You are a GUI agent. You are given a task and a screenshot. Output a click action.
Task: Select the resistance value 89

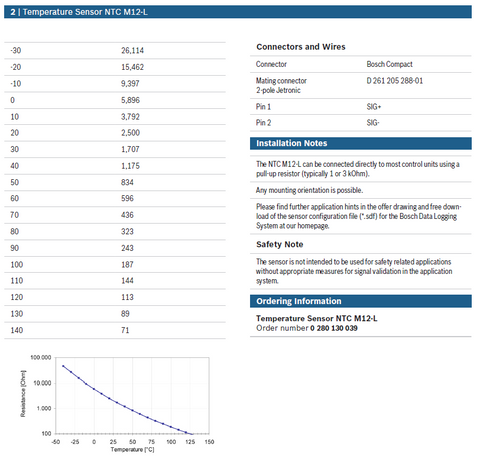pos(125,314)
